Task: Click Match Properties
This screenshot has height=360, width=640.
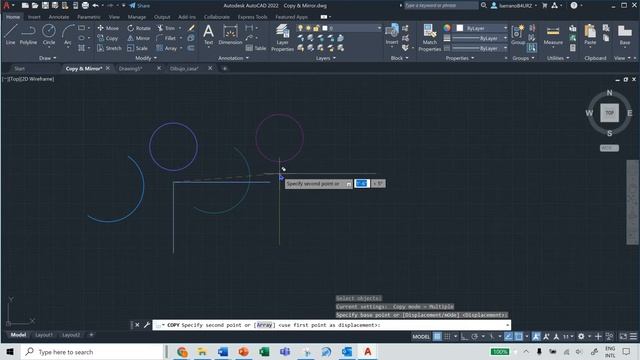Action: (429, 38)
